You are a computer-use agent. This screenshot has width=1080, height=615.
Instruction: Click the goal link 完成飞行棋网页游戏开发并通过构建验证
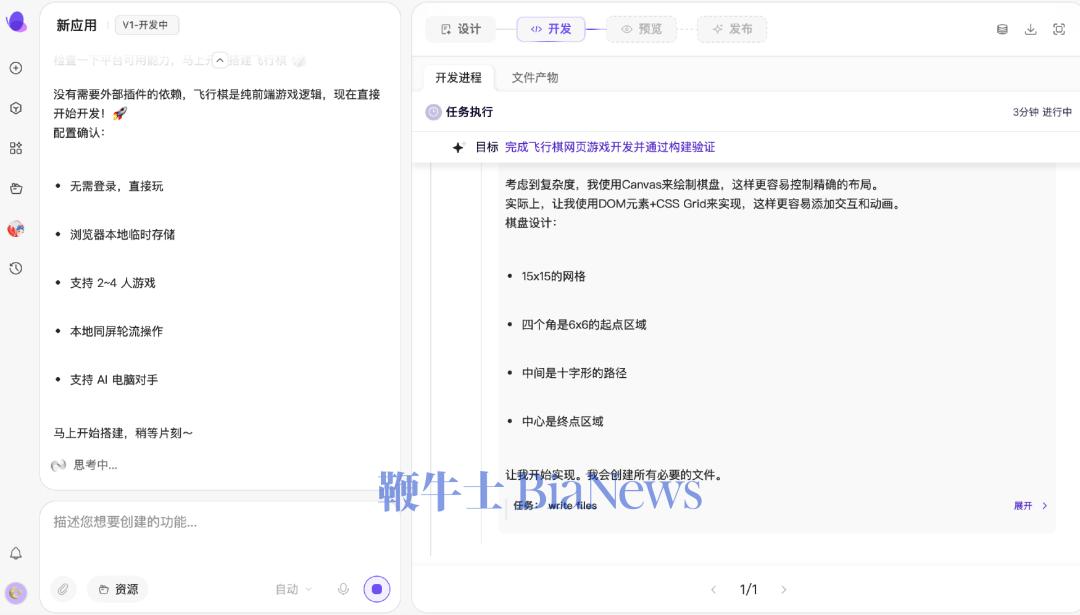pyautogui.click(x=610, y=147)
